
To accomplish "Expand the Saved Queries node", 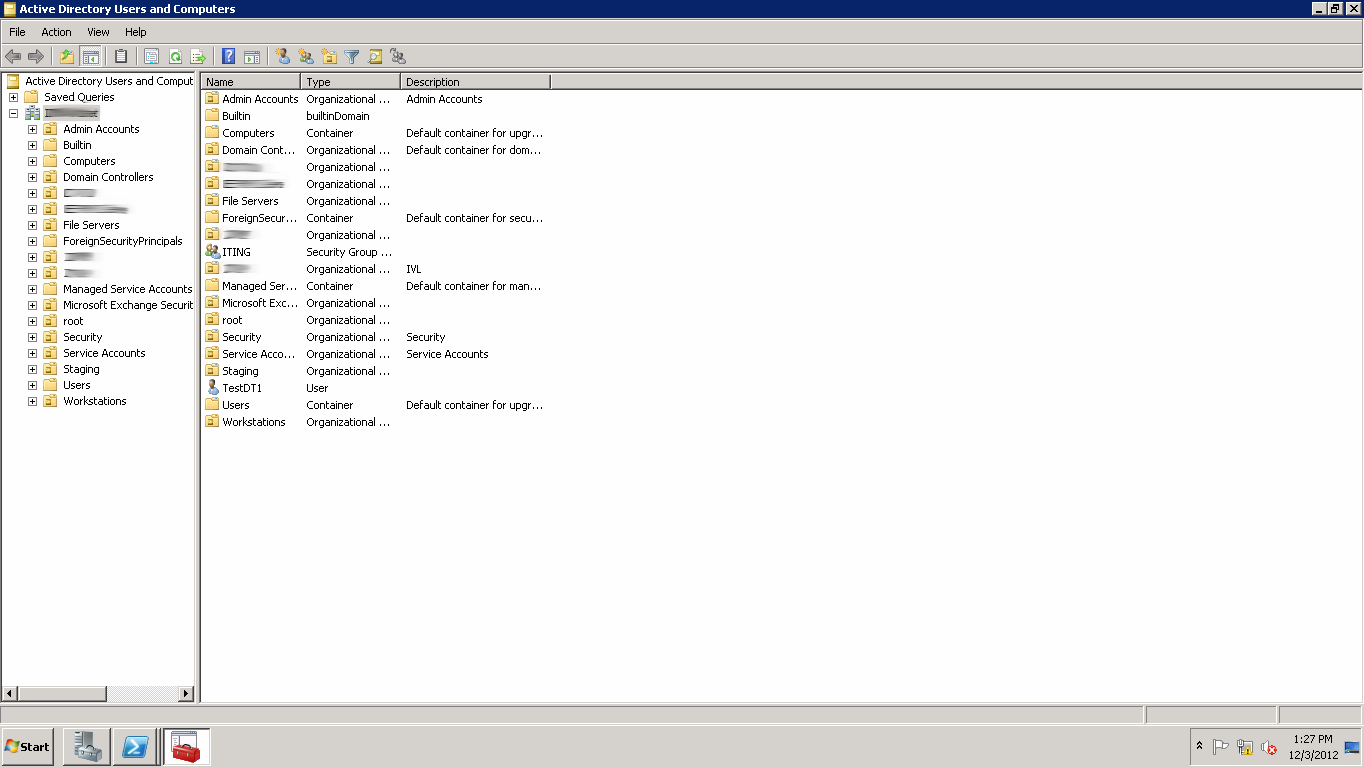I will click(x=12, y=96).
